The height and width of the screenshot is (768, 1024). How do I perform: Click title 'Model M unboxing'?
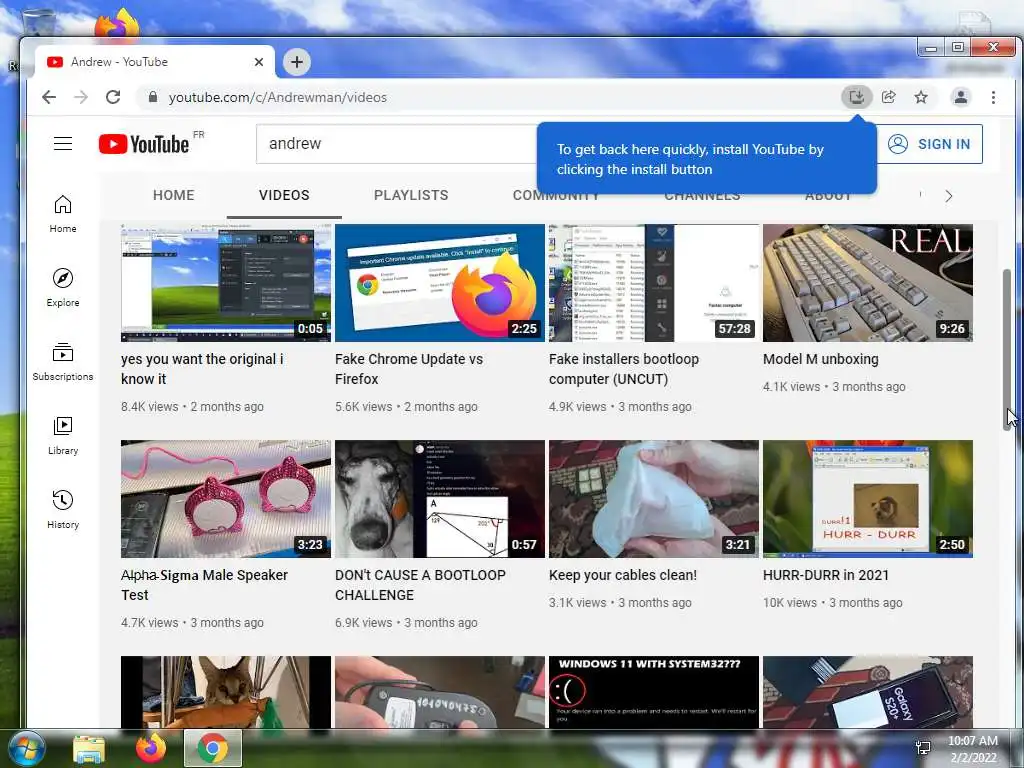(x=821, y=359)
